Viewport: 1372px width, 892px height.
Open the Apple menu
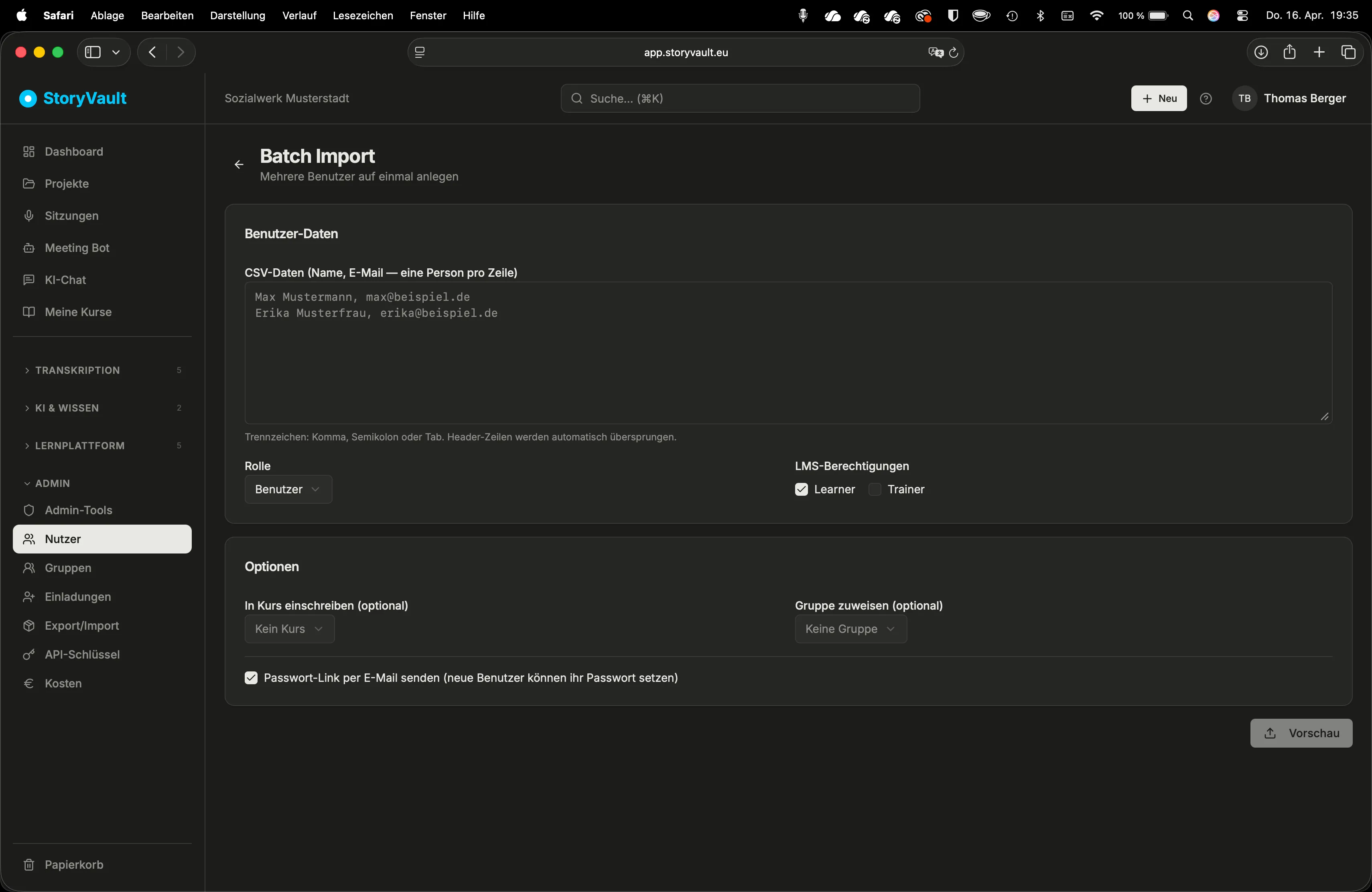click(22, 16)
